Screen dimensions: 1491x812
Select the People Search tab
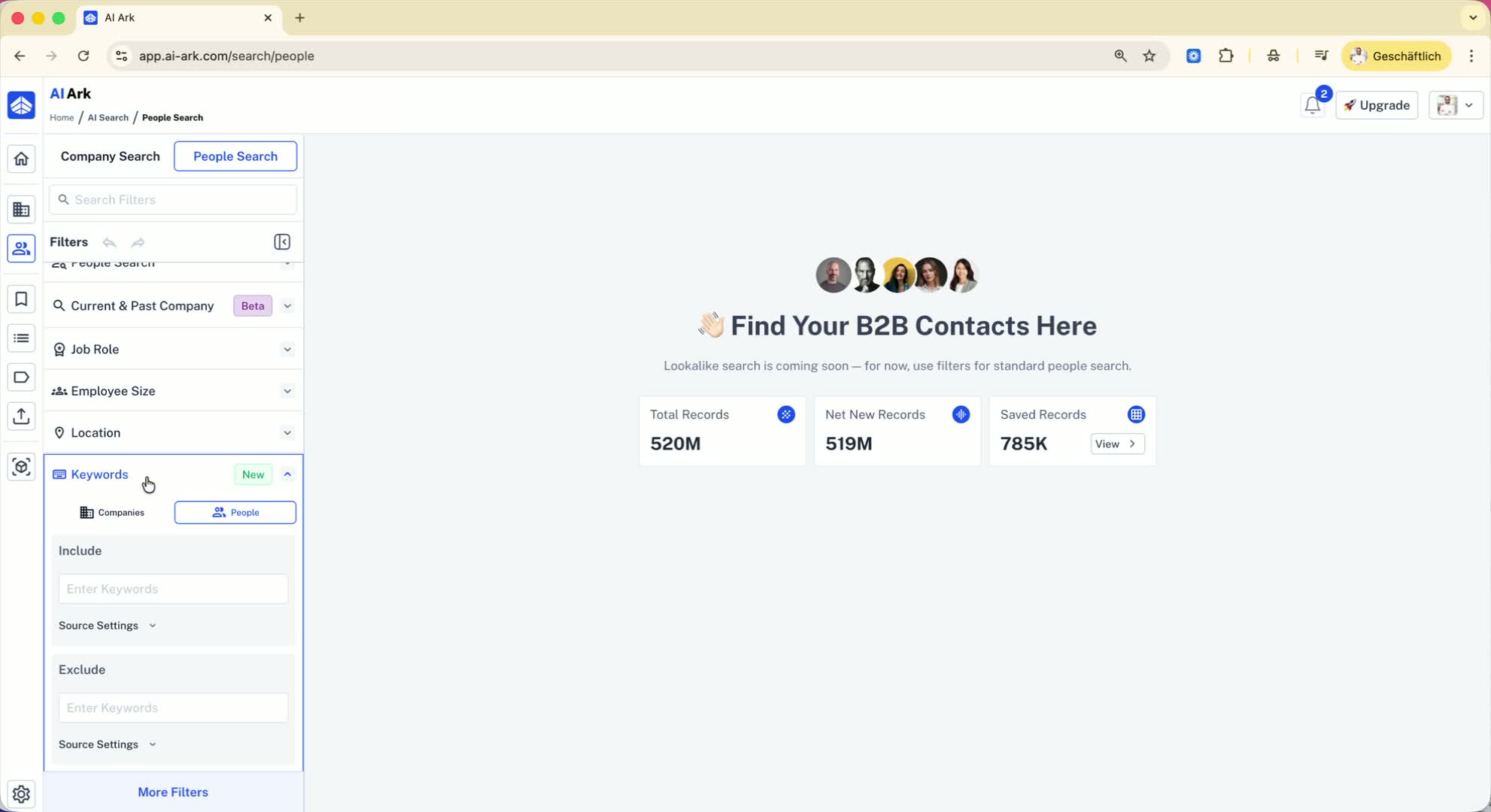click(x=235, y=156)
